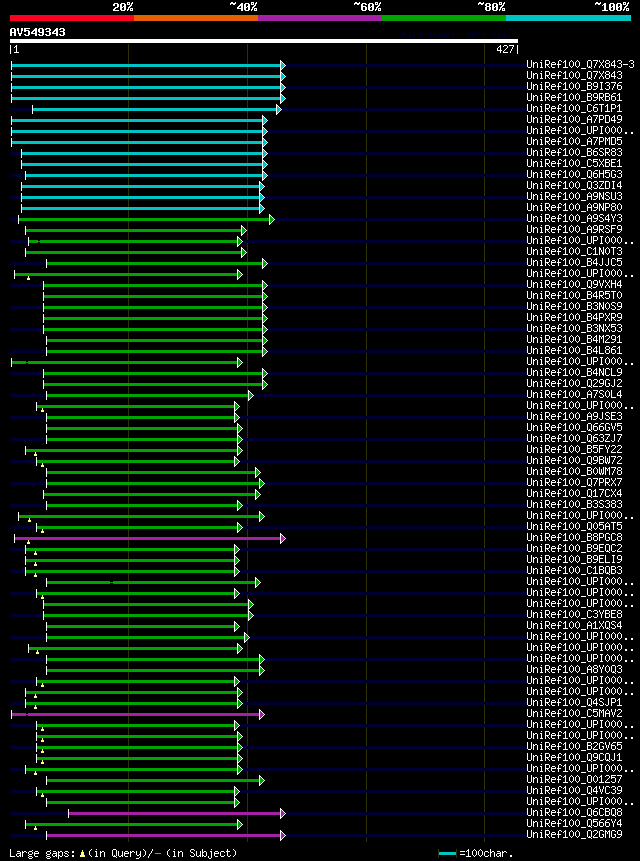This screenshot has width=640, height=861.
Task: Open entry UniRef100_A1XQS4
Action: pos(574,625)
